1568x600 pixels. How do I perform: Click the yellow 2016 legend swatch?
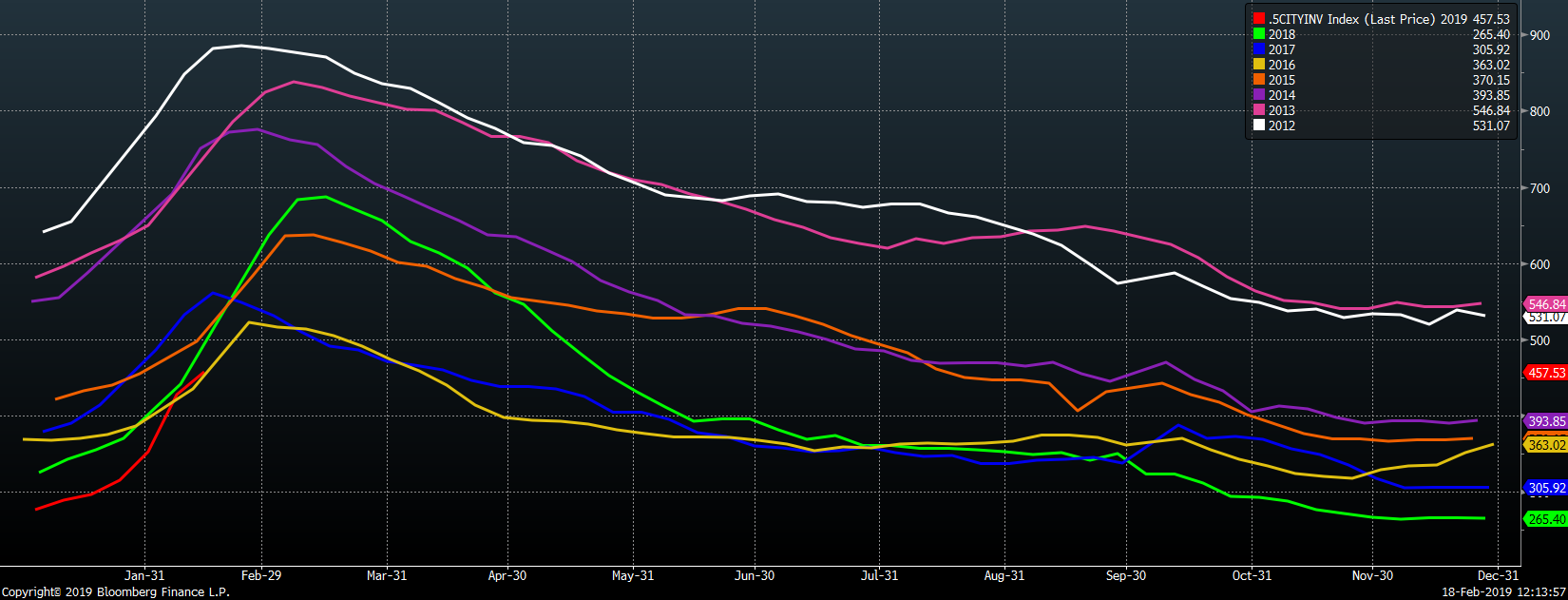1259,65
